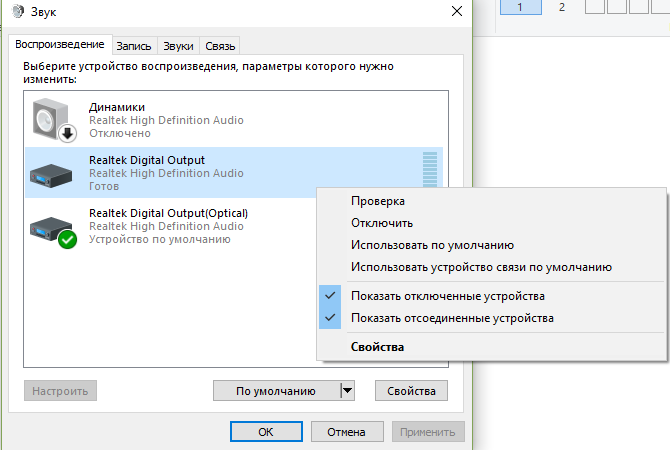Toggle Показать отсоединенные устройства option
670x450 pixels.
(491, 318)
